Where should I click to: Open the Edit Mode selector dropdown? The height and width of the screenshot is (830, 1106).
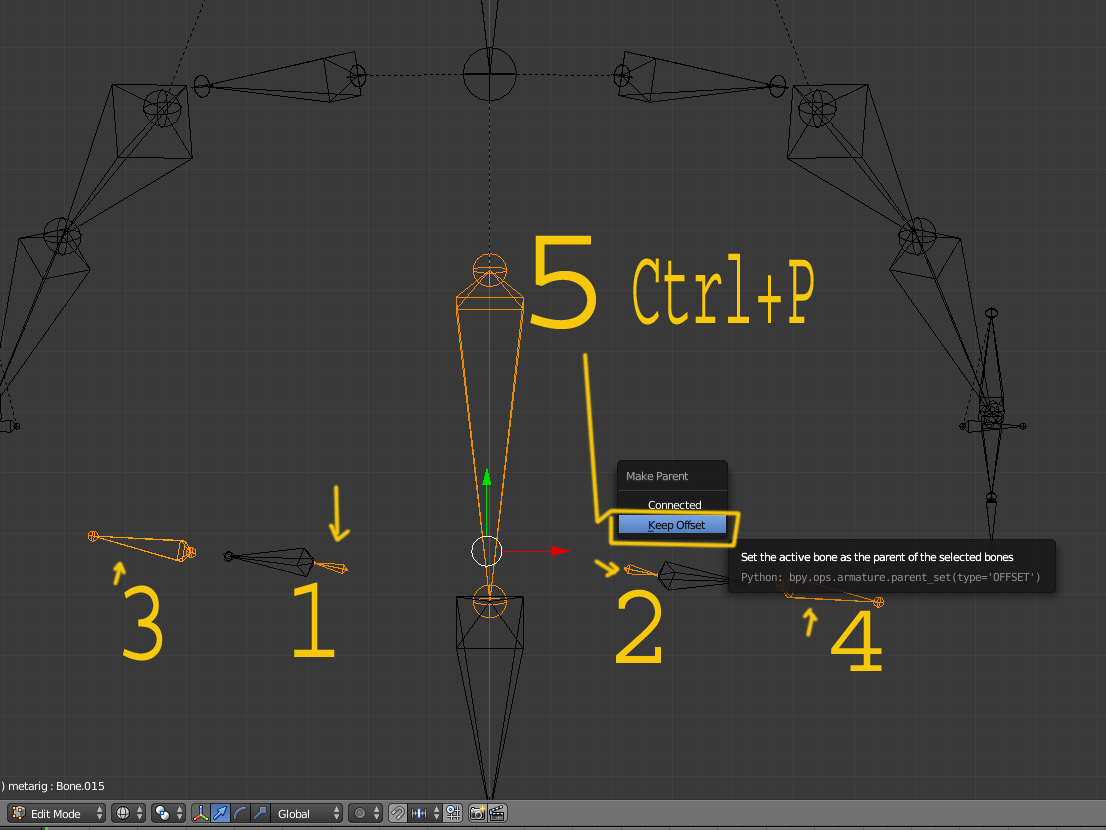[x=57, y=813]
